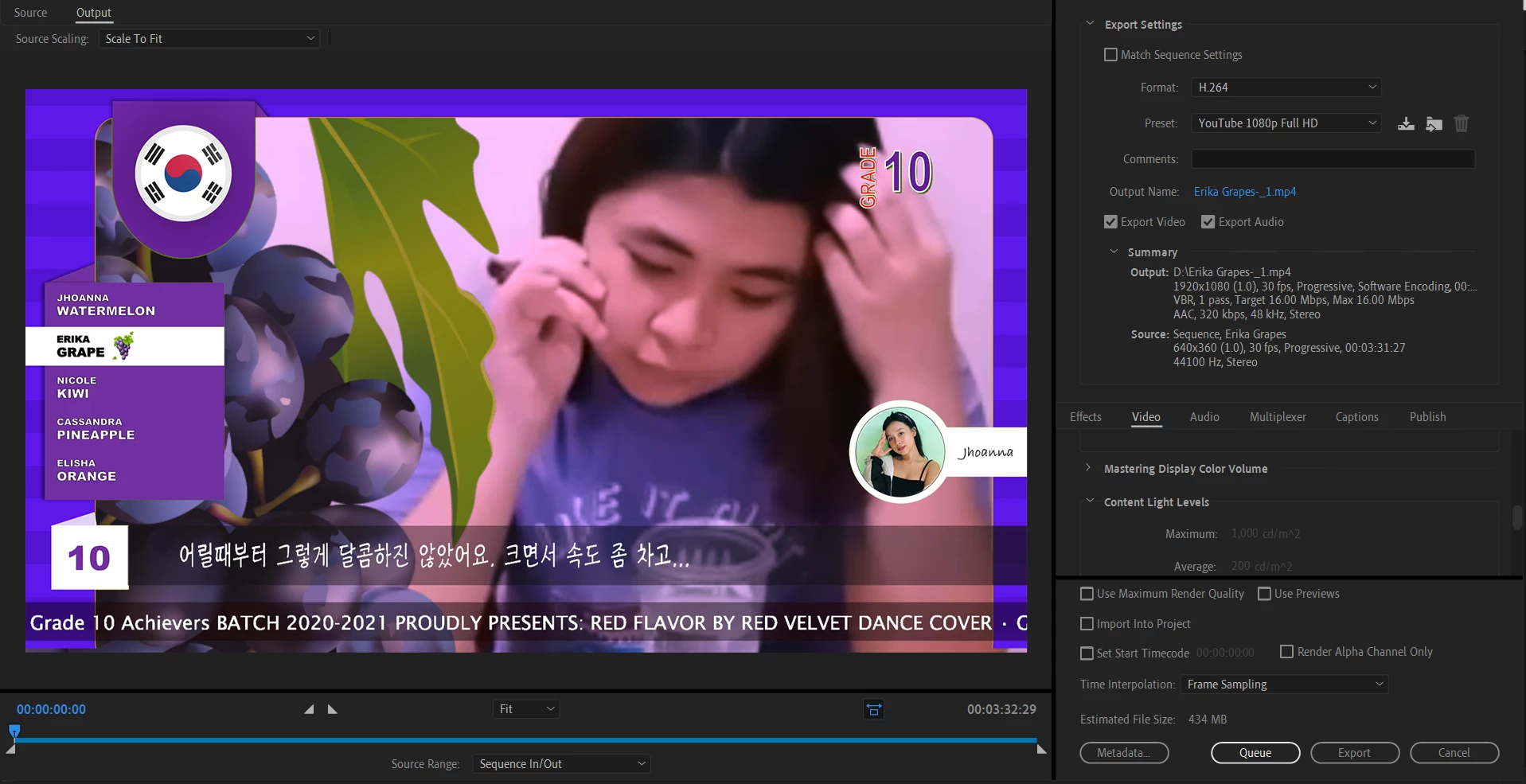Click the Set In Point triangle icon

[309, 709]
